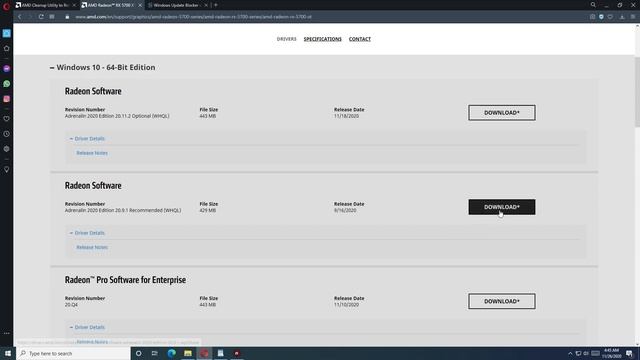Open File Explorer from taskbar
640x360 pixels.
[188, 353]
